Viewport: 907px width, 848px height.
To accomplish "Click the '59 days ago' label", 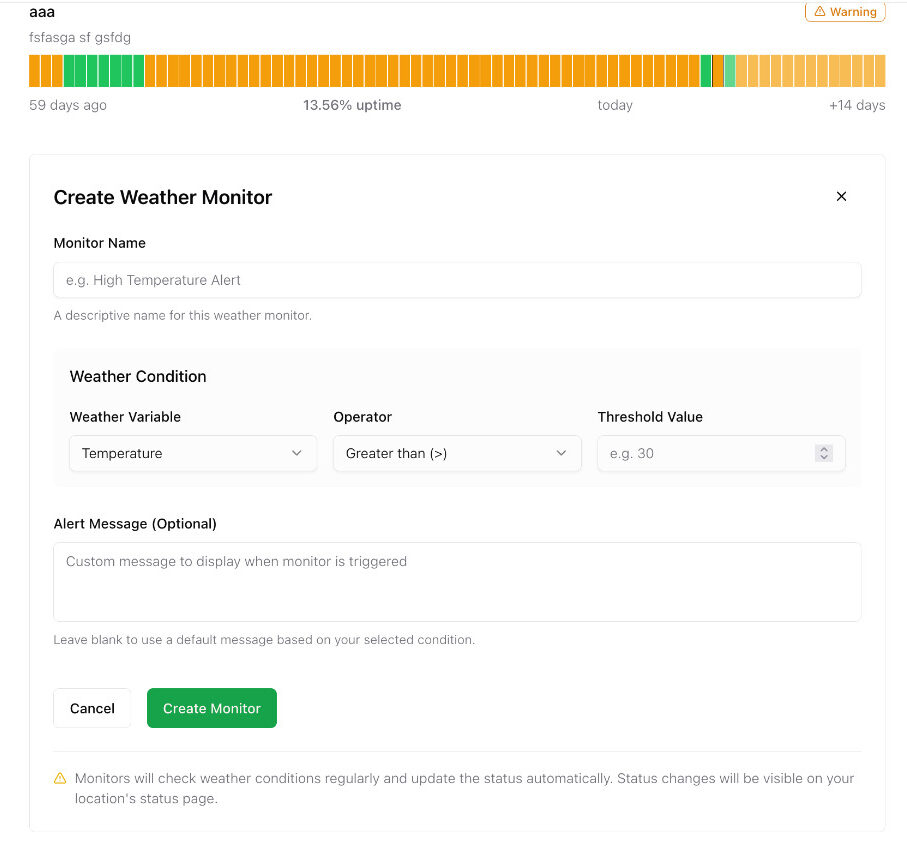I will tap(68, 105).
